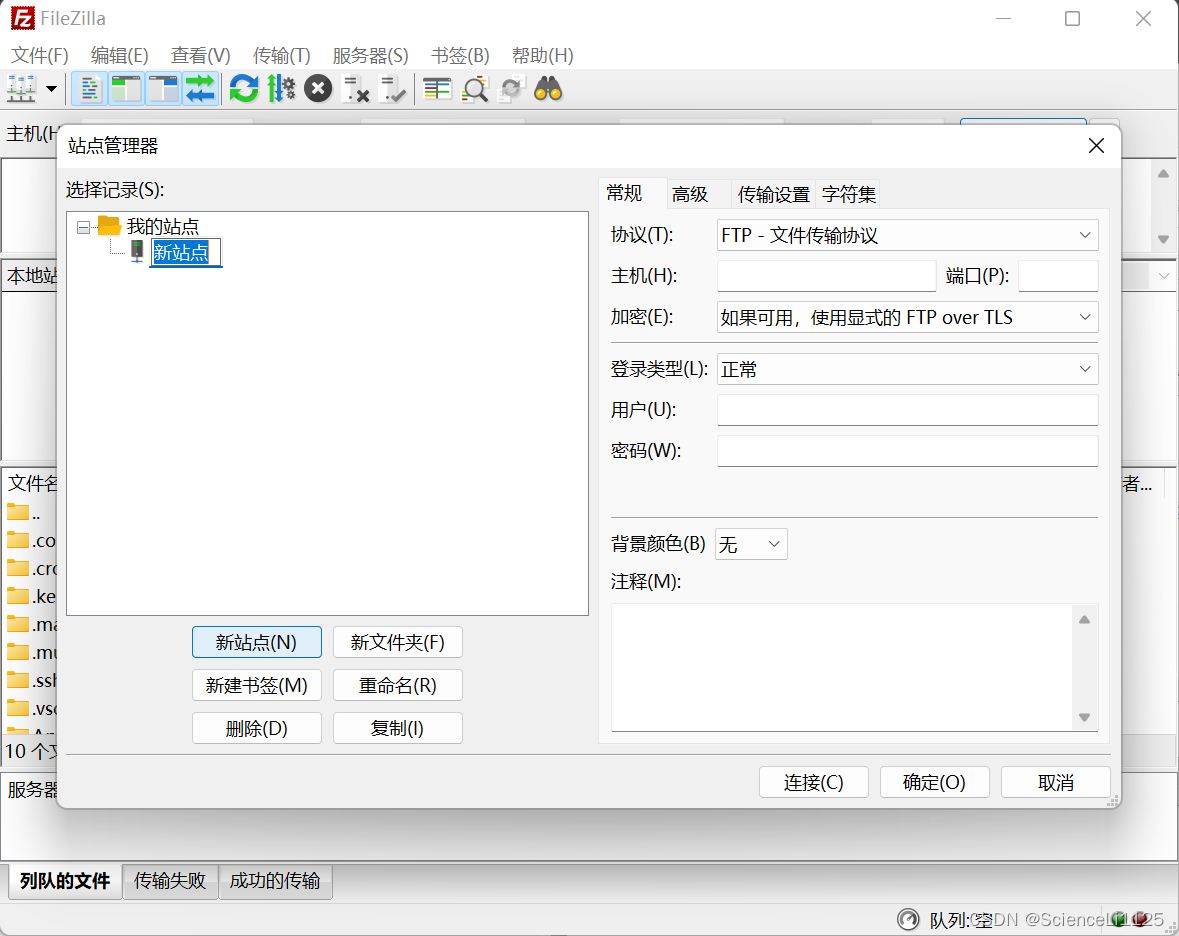Open the 传输(T) menu
This screenshot has width=1179, height=936.
(281, 56)
